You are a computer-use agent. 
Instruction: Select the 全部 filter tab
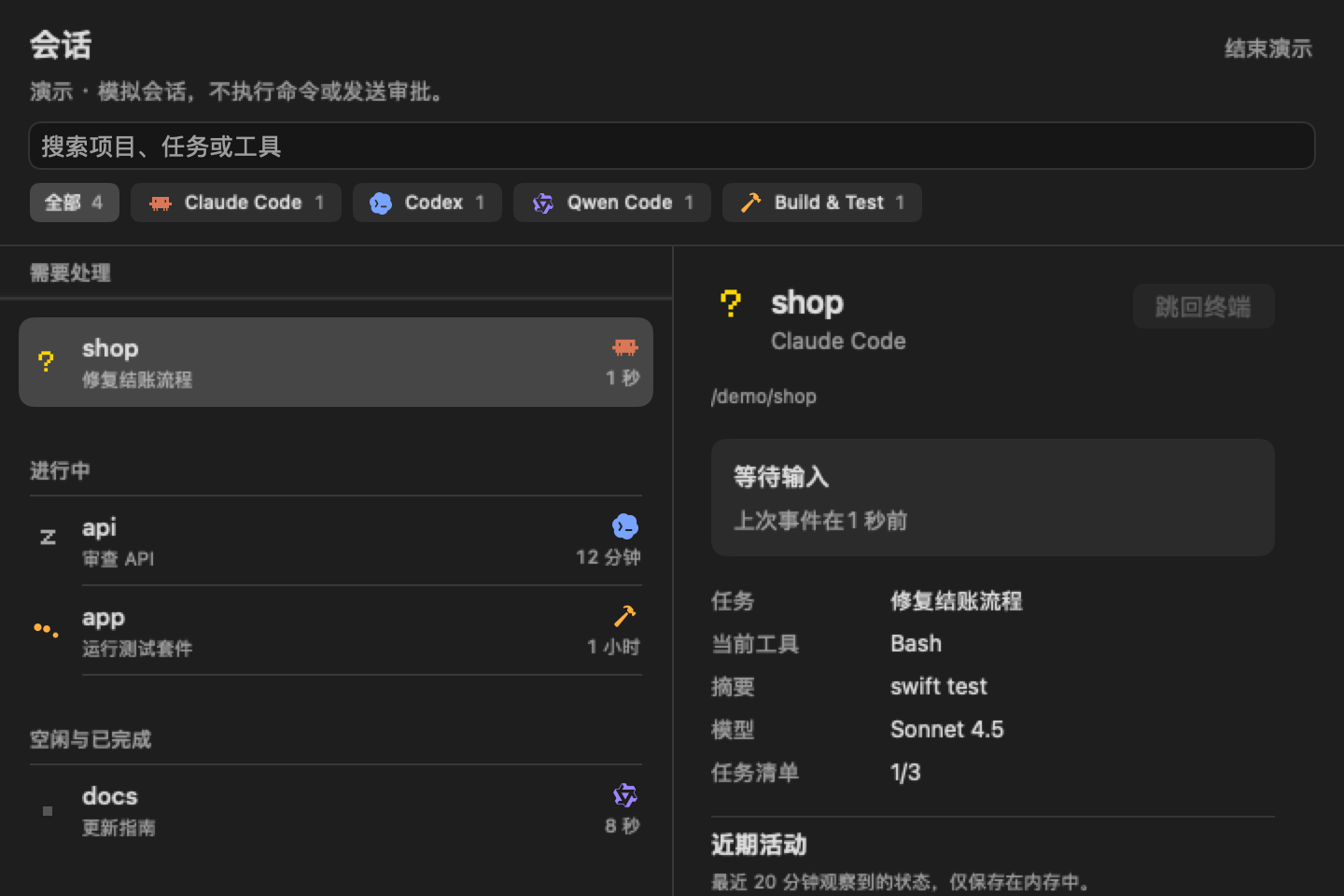[75, 203]
